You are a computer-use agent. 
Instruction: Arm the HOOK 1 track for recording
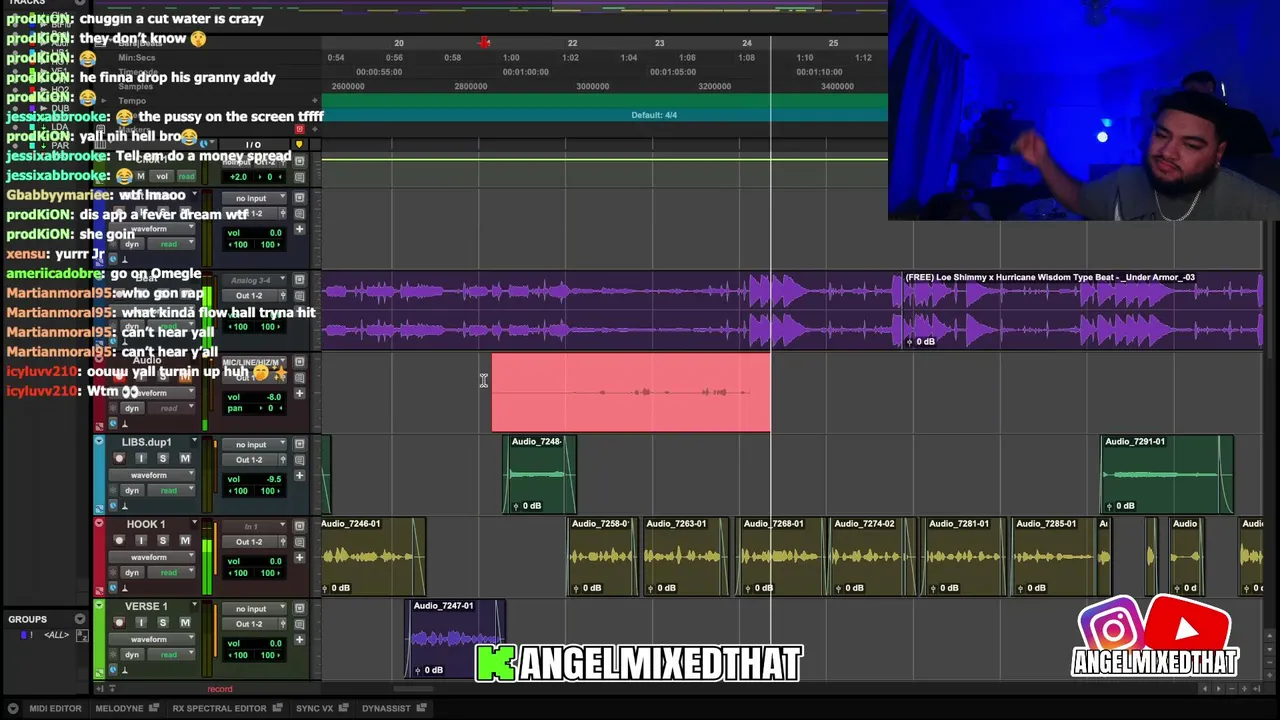coord(119,540)
